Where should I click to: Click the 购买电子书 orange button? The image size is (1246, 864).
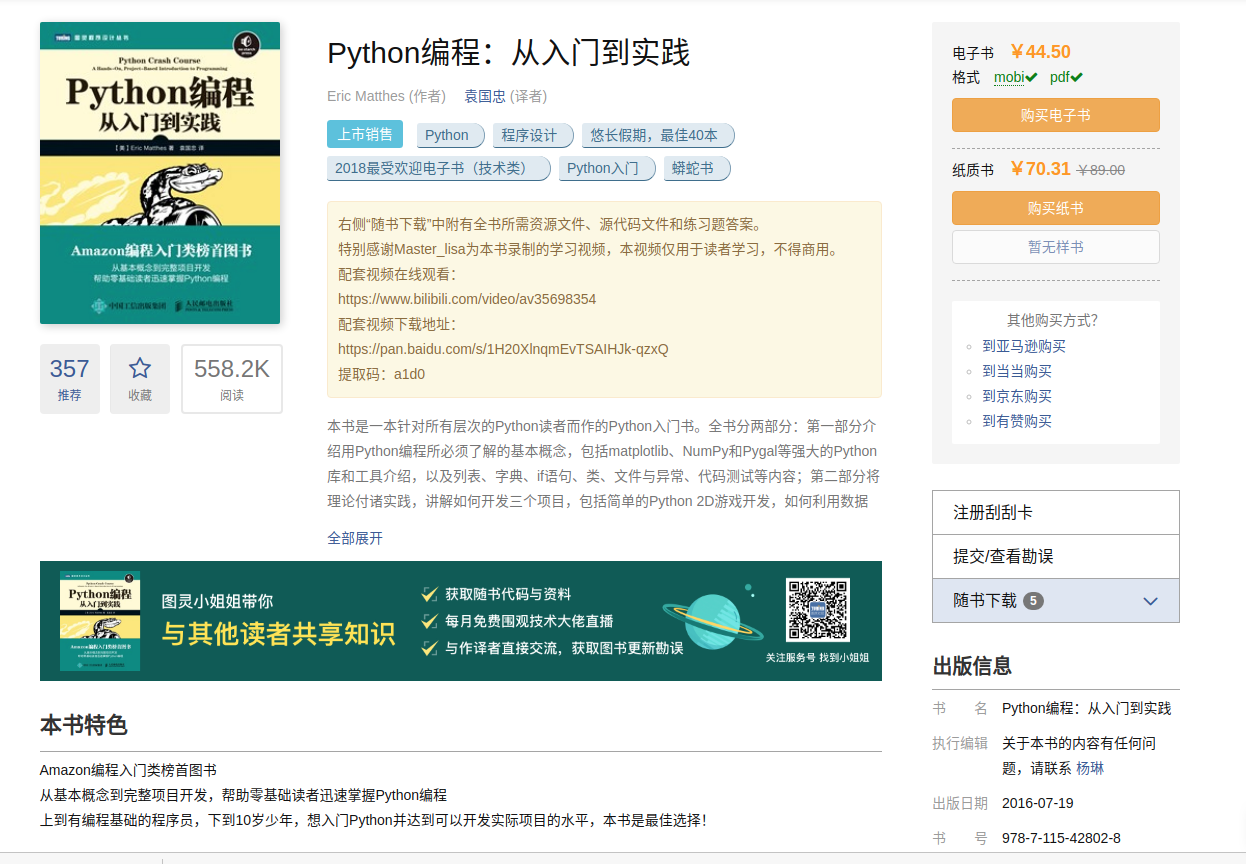pos(1055,115)
